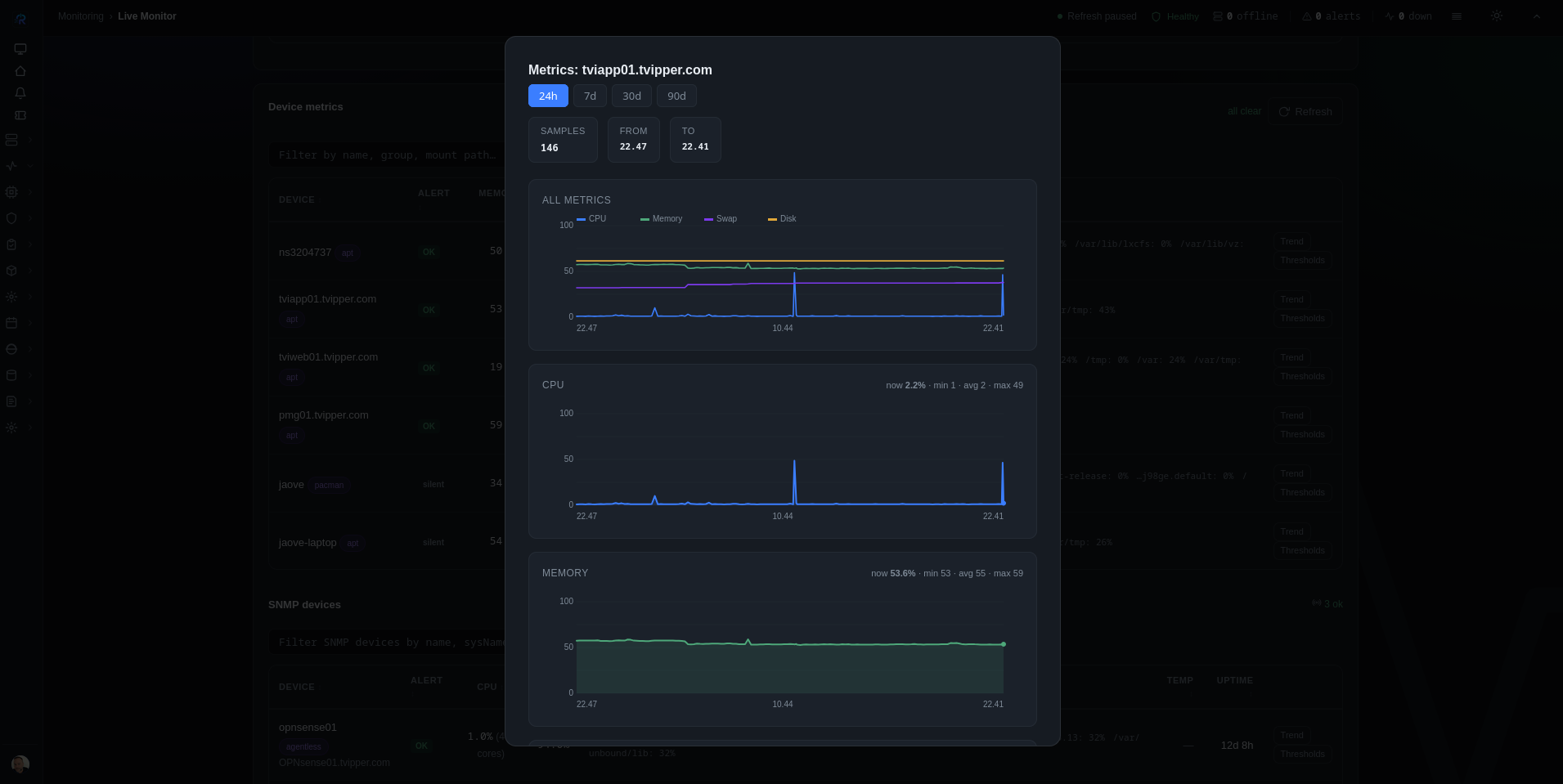Click Thresholds button for opnsense01 row
This screenshot has height=784, width=1563.
(x=1302, y=755)
